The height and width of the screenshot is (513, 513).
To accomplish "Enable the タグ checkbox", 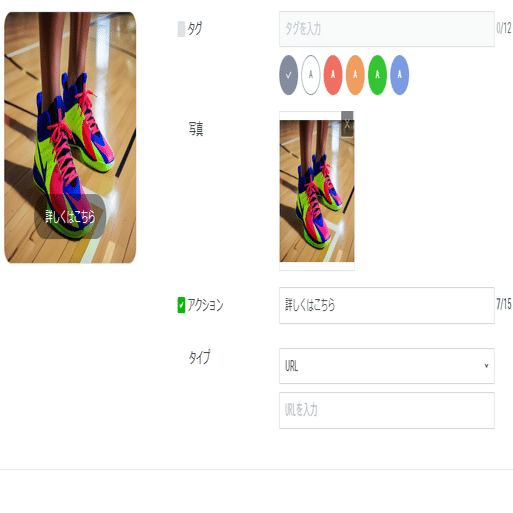I will click(181, 29).
